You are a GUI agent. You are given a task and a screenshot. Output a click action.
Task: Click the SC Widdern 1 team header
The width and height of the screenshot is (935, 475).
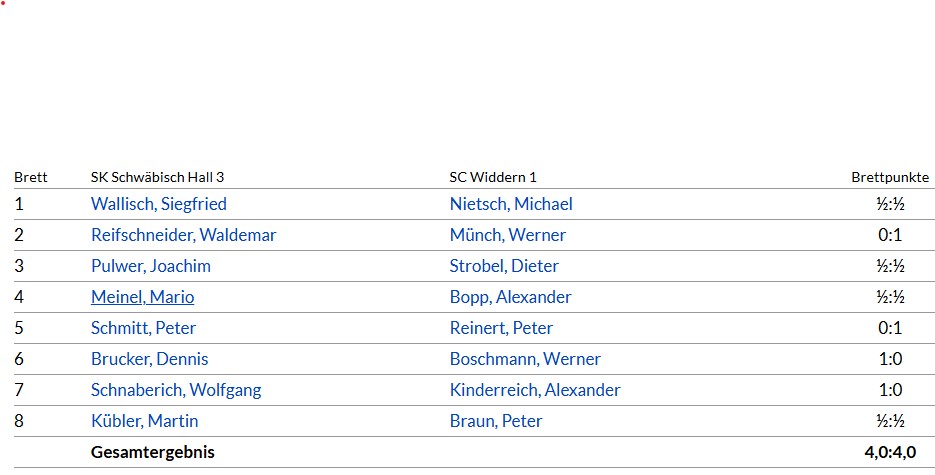tap(493, 178)
